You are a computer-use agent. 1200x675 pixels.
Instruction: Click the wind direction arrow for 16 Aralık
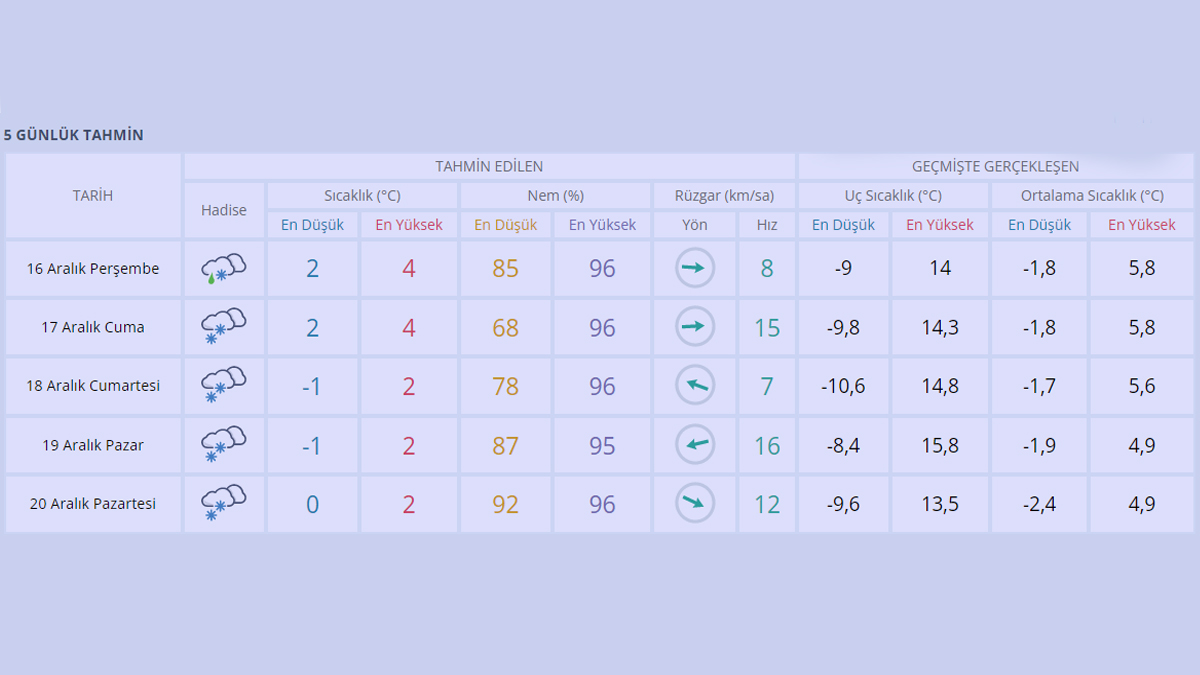[x=695, y=268]
